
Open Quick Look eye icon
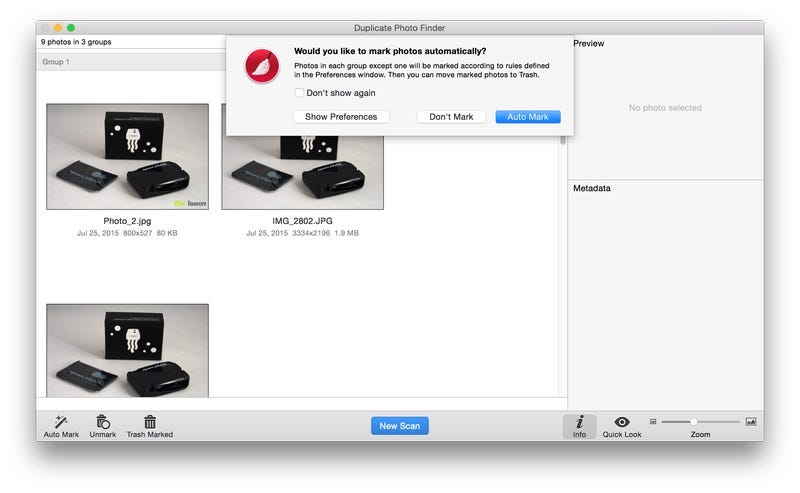(622, 422)
